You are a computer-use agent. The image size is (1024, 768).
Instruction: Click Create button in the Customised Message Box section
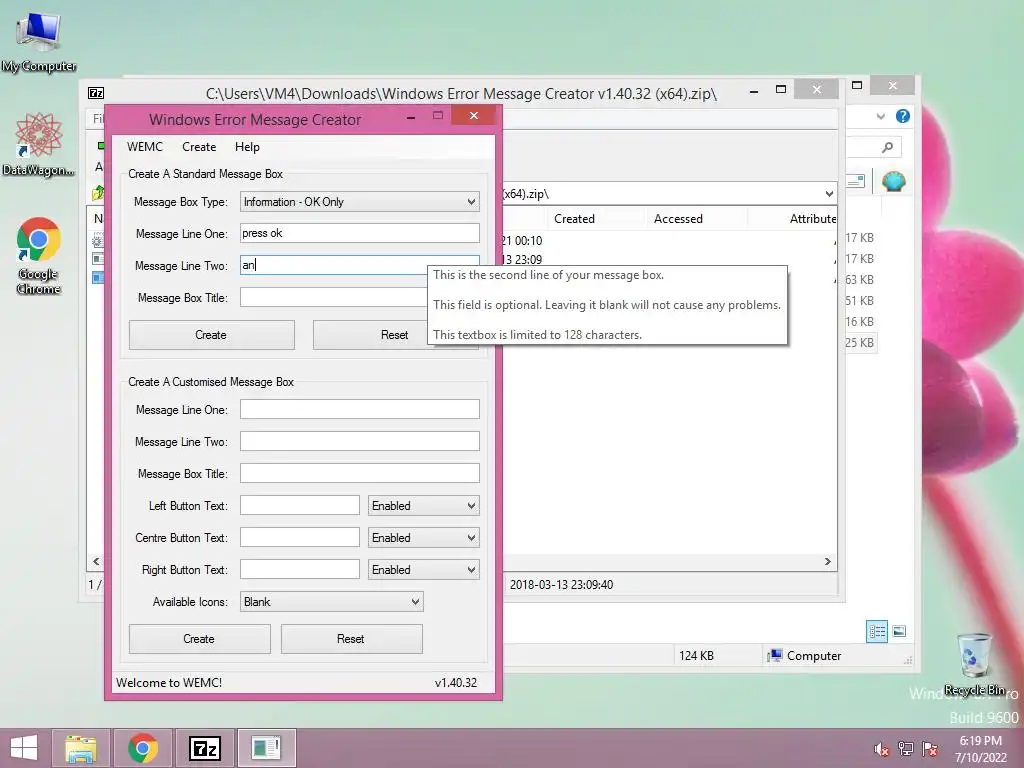199,639
